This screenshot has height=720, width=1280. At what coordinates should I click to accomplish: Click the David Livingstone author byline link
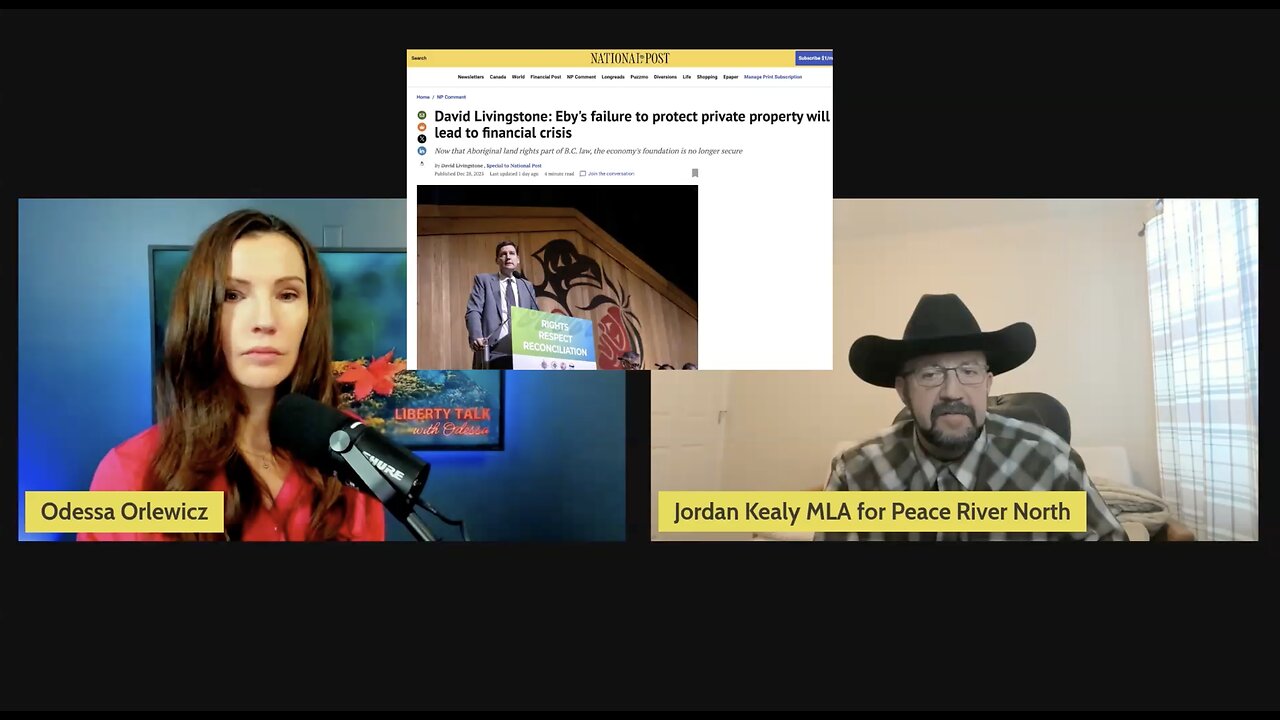click(462, 165)
